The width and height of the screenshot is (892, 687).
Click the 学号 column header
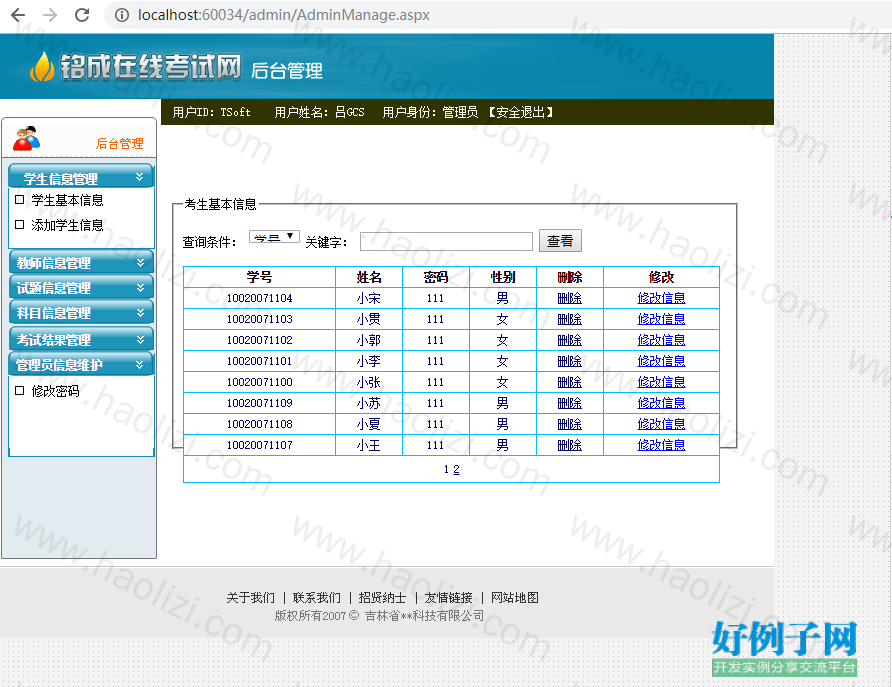259,277
